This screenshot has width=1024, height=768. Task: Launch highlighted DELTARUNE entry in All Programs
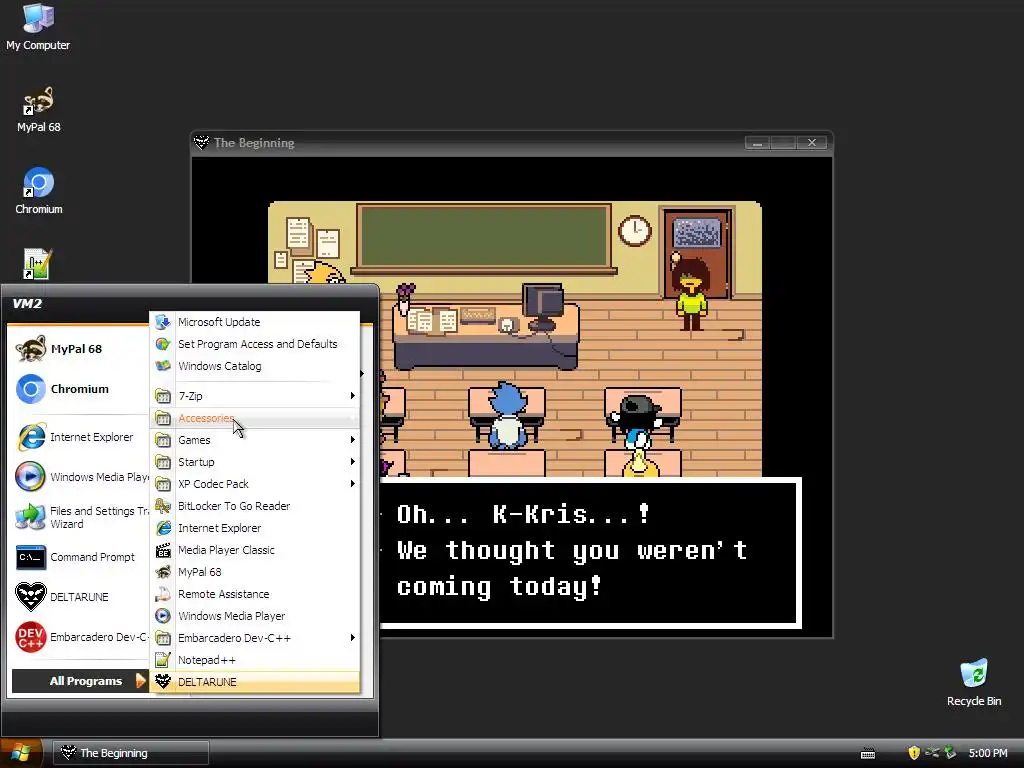tap(255, 682)
